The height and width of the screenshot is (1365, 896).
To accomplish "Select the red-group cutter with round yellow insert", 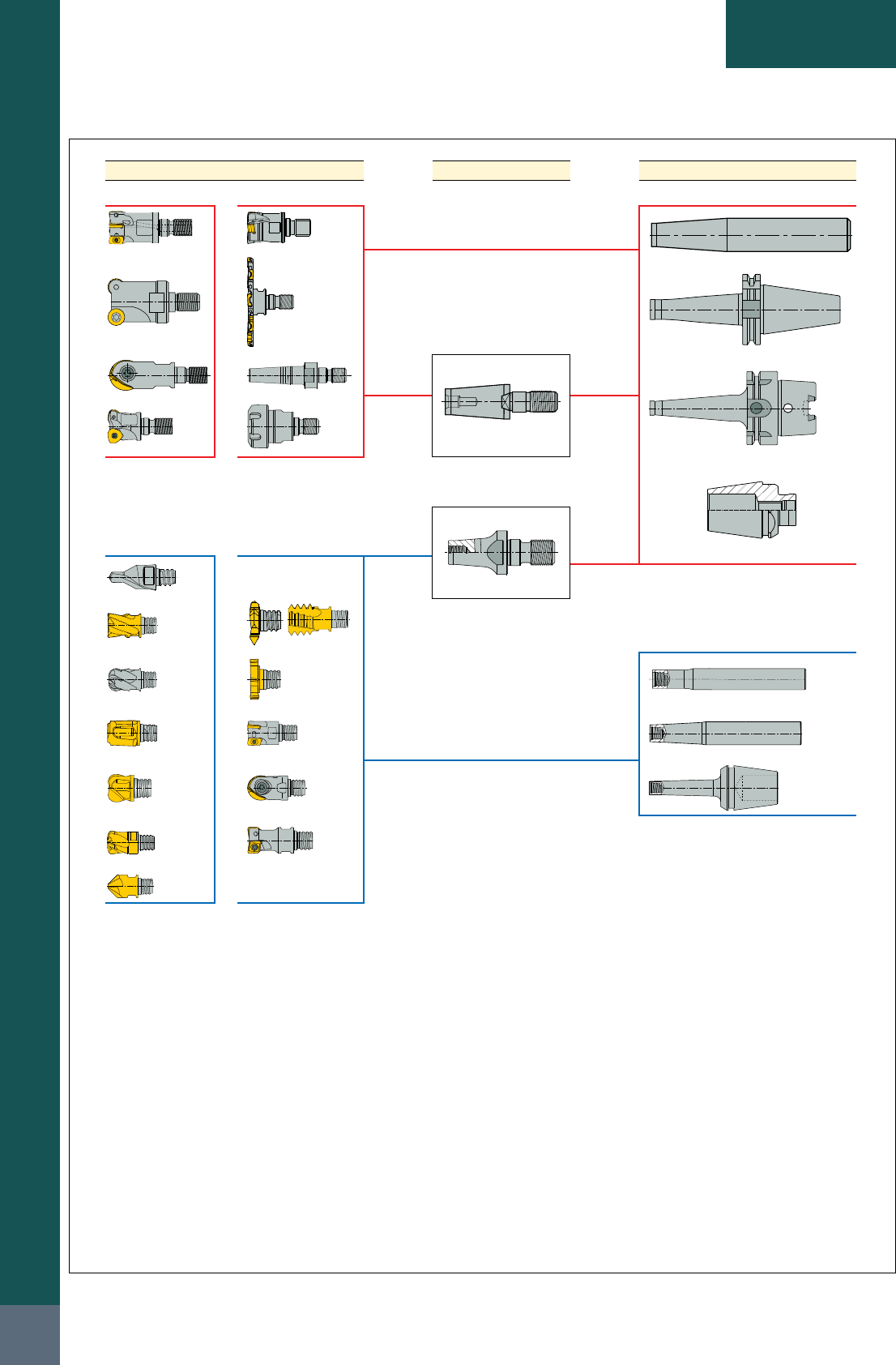I will pos(153,302).
